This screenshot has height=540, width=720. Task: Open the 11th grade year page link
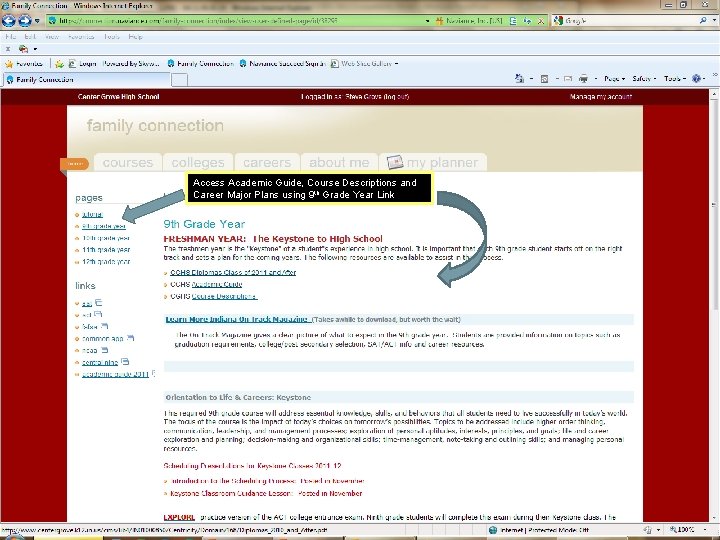coord(106,250)
